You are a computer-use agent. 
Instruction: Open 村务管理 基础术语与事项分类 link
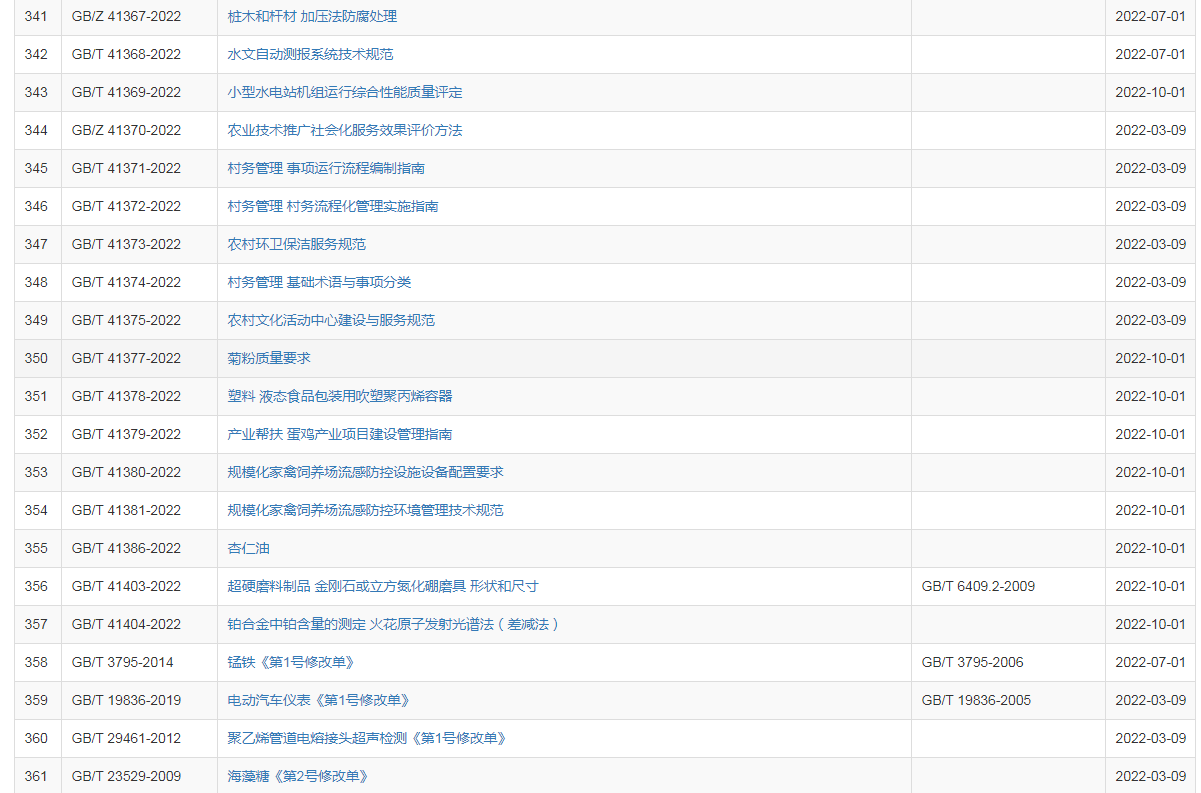tap(319, 283)
